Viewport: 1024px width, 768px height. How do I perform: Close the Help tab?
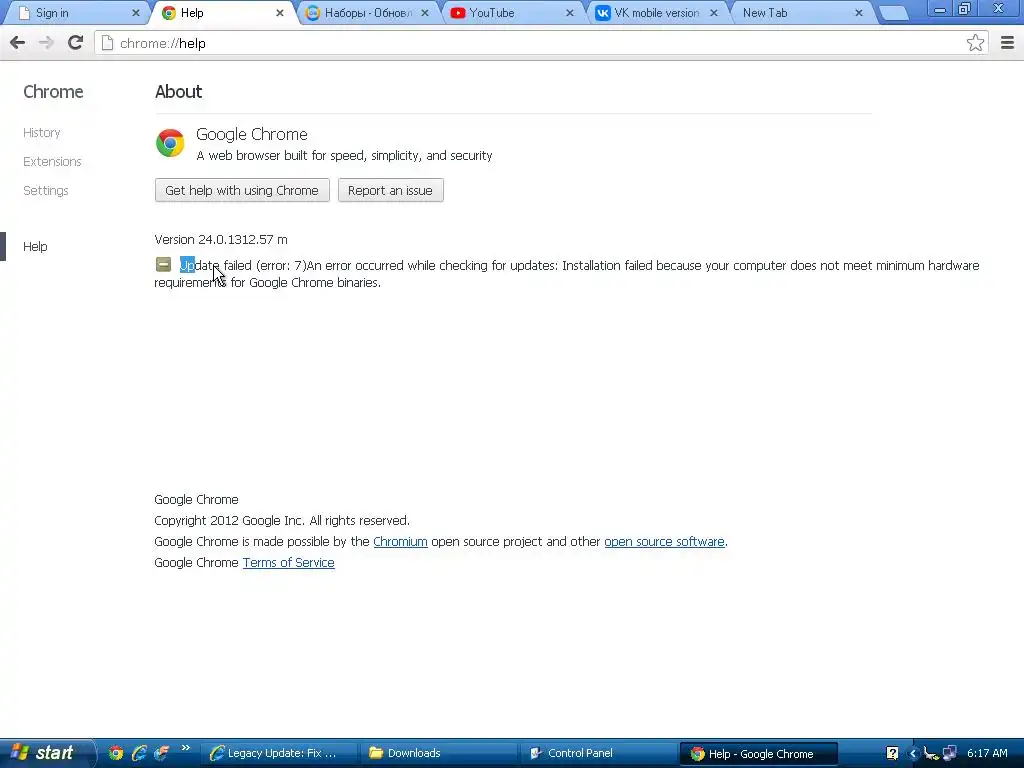[x=280, y=13]
